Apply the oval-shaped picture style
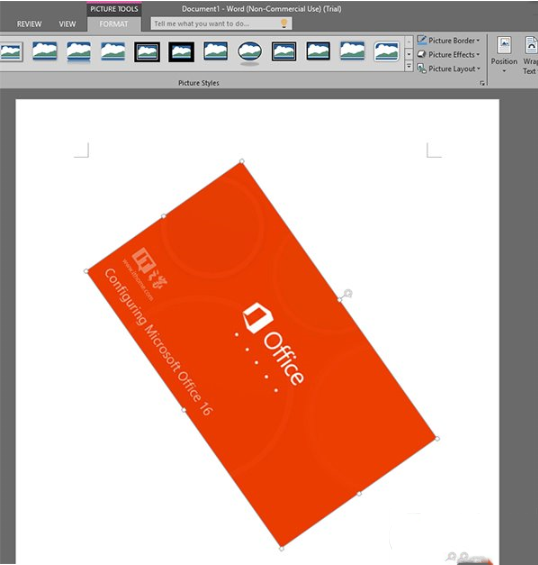 coord(250,52)
